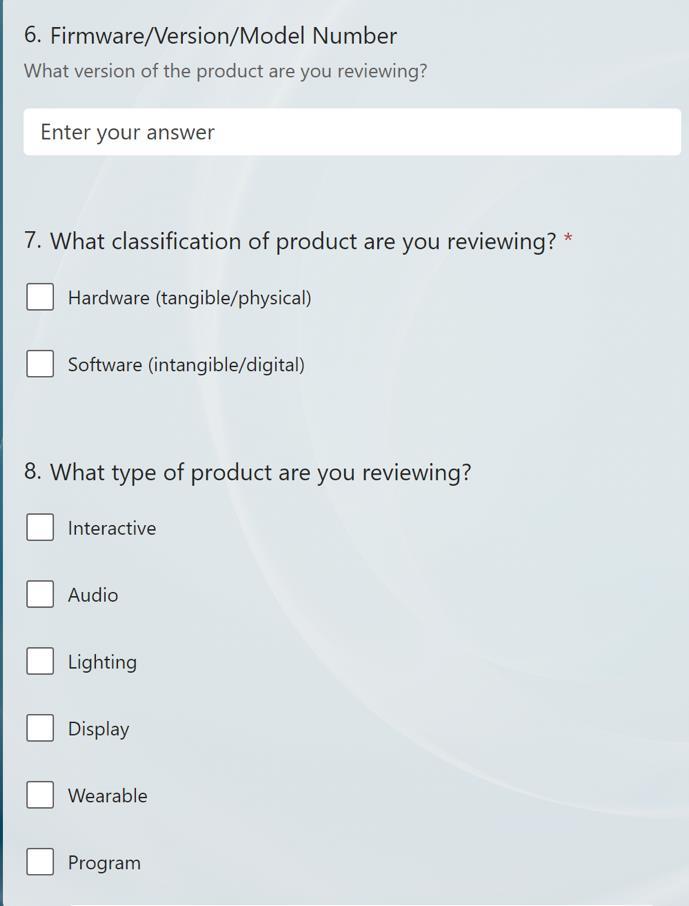Image resolution: width=689 pixels, height=906 pixels.
Task: Toggle the Wearable checkbox
Action: tap(40, 795)
